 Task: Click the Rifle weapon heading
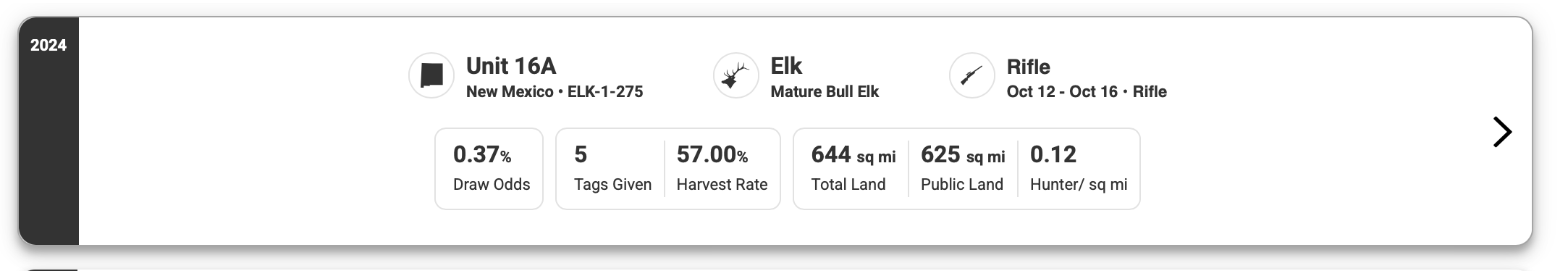(x=1028, y=67)
